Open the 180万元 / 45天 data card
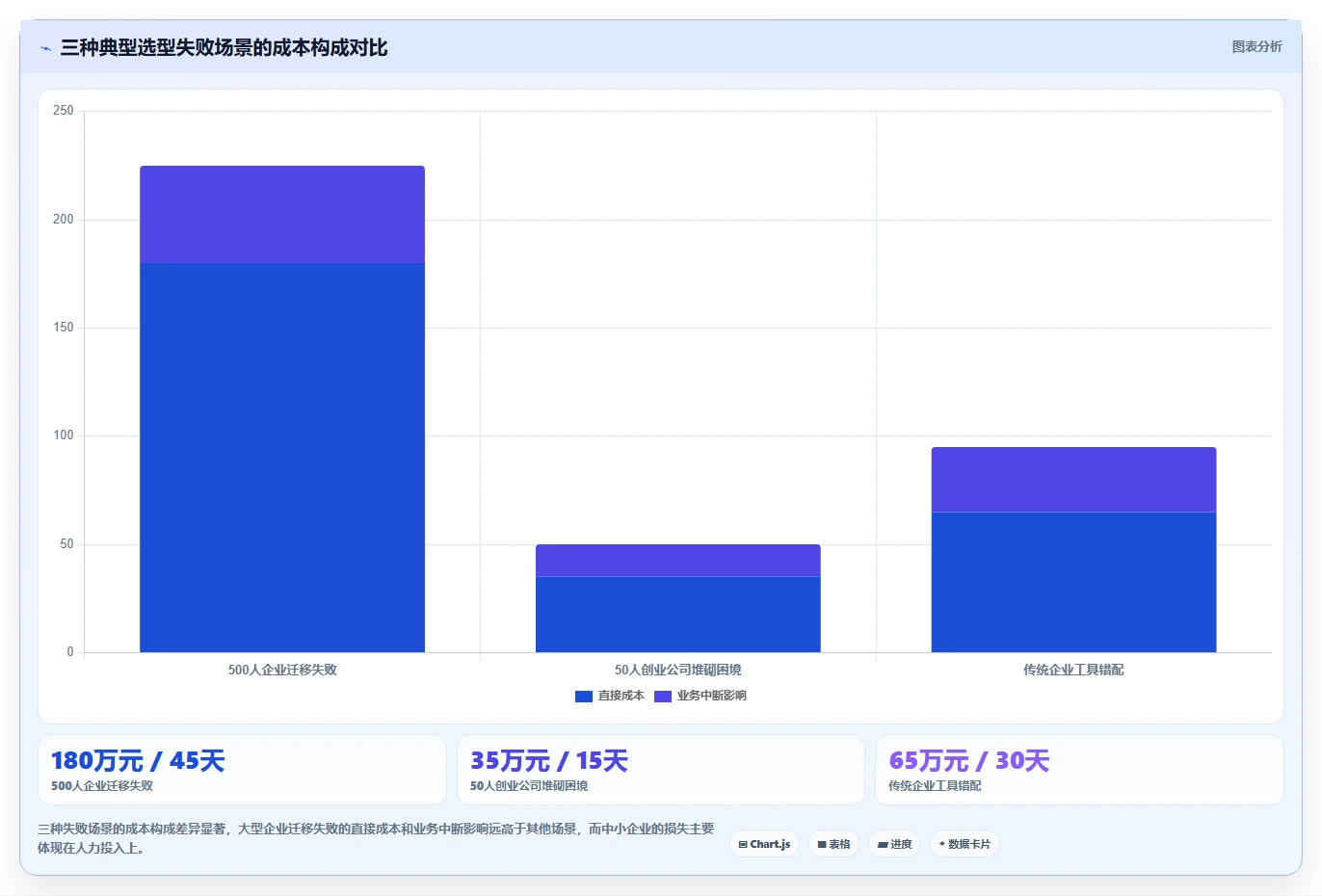The width and height of the screenshot is (1322, 896). click(242, 770)
